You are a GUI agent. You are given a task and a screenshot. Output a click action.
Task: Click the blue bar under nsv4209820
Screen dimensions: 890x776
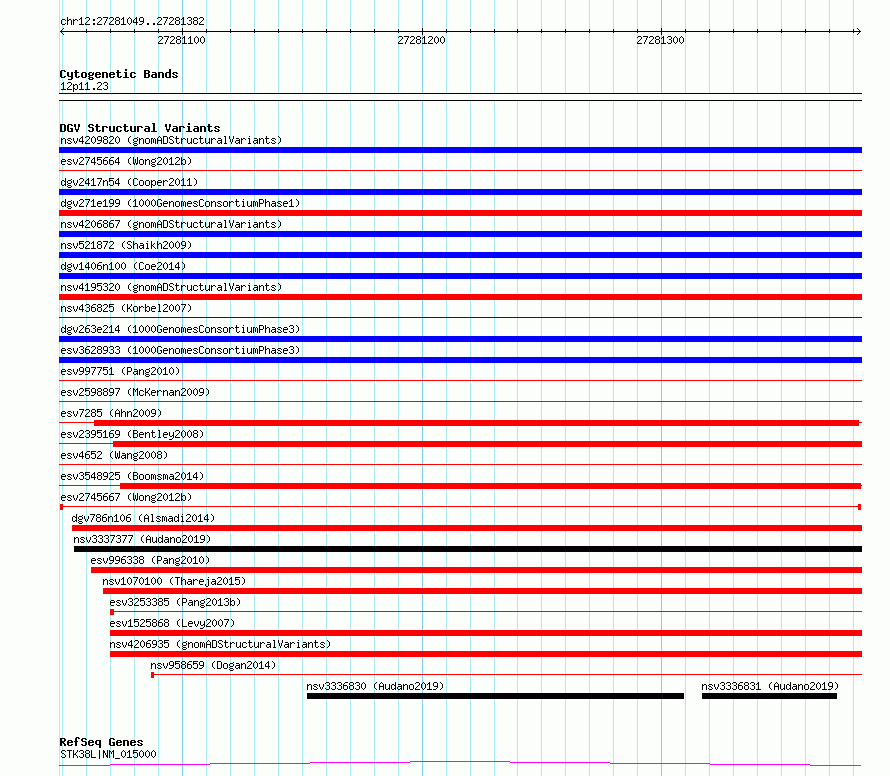click(x=460, y=150)
